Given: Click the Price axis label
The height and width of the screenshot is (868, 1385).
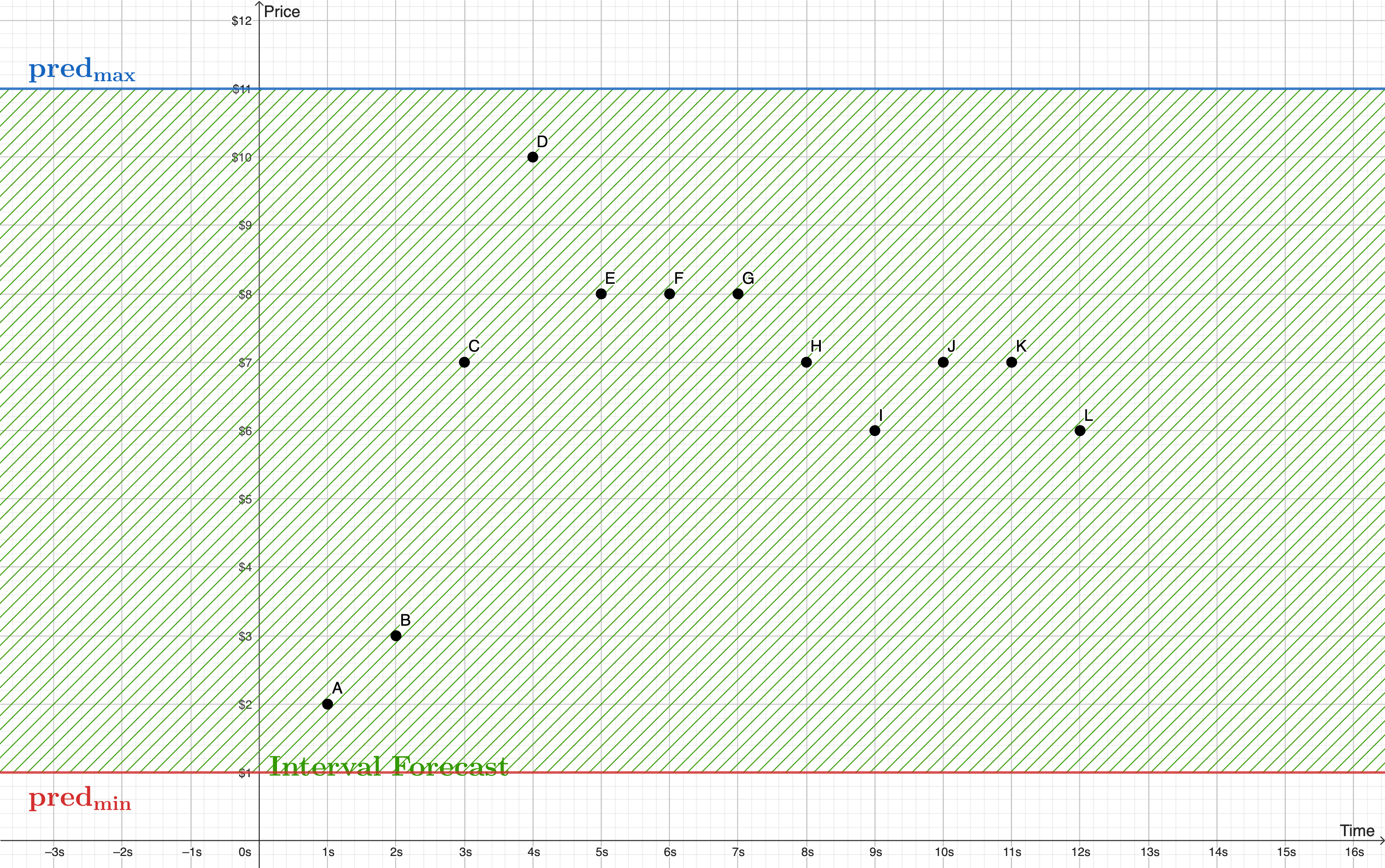Looking at the screenshot, I should point(282,12).
